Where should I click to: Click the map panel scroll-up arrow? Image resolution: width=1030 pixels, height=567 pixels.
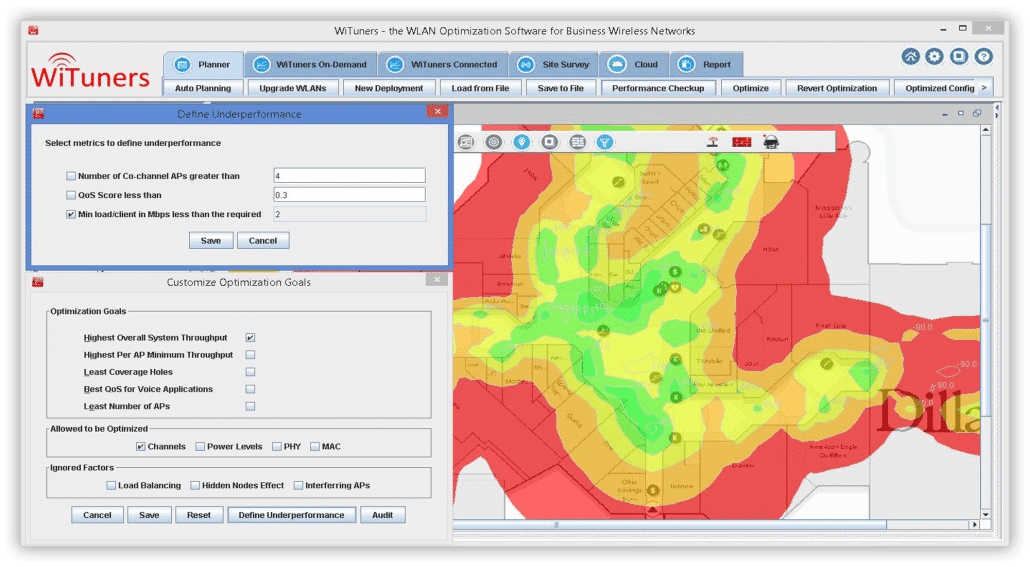tap(985, 130)
